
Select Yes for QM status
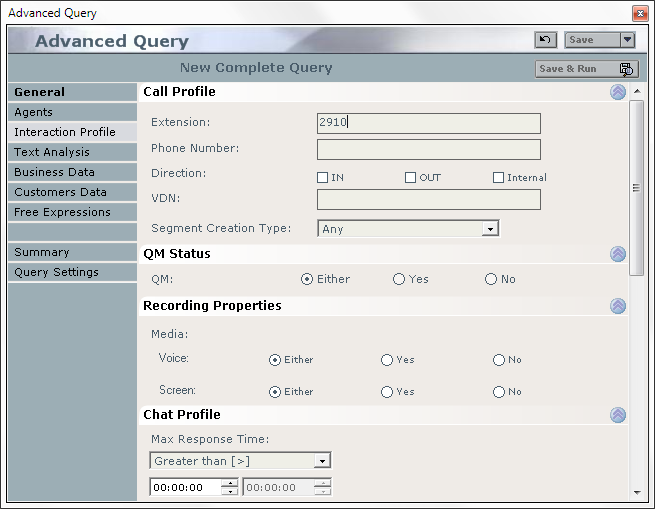(399, 279)
